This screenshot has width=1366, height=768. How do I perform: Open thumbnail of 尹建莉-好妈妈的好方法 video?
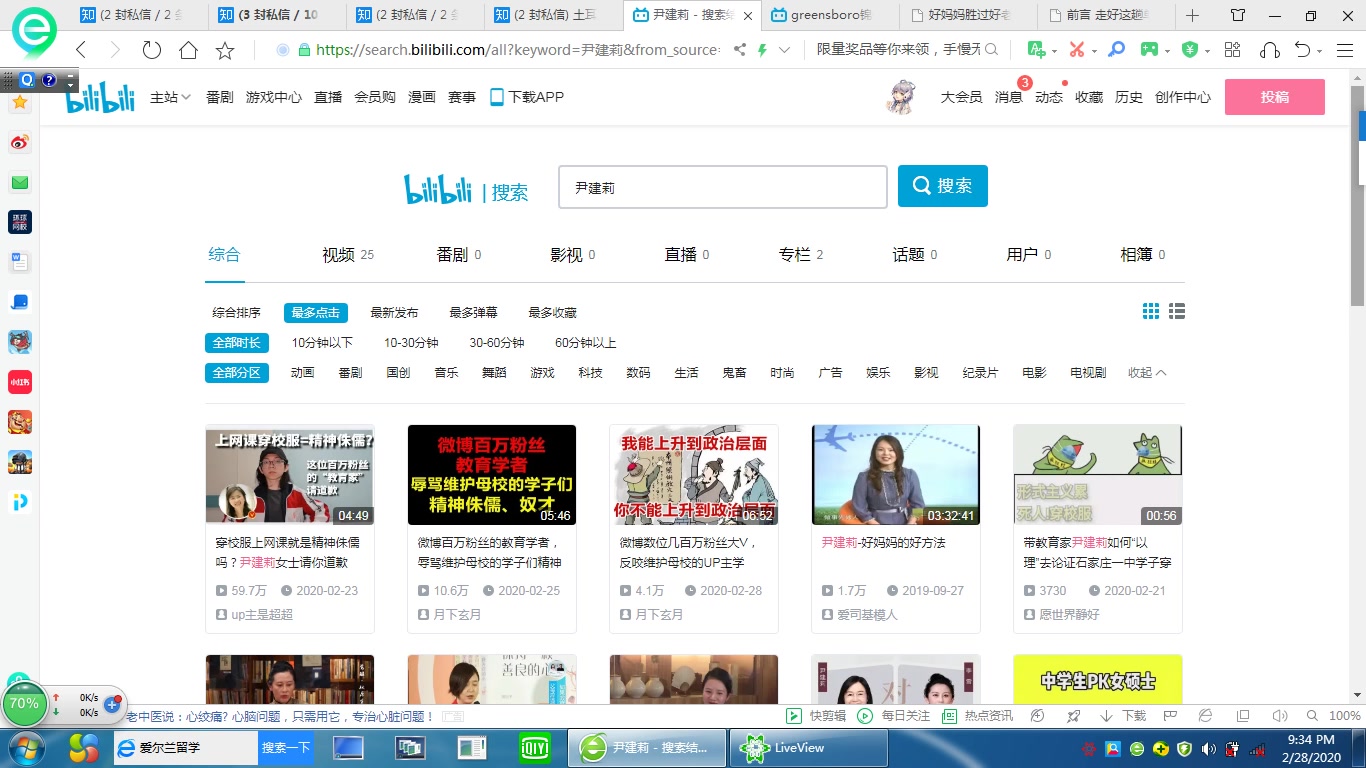pyautogui.click(x=896, y=474)
